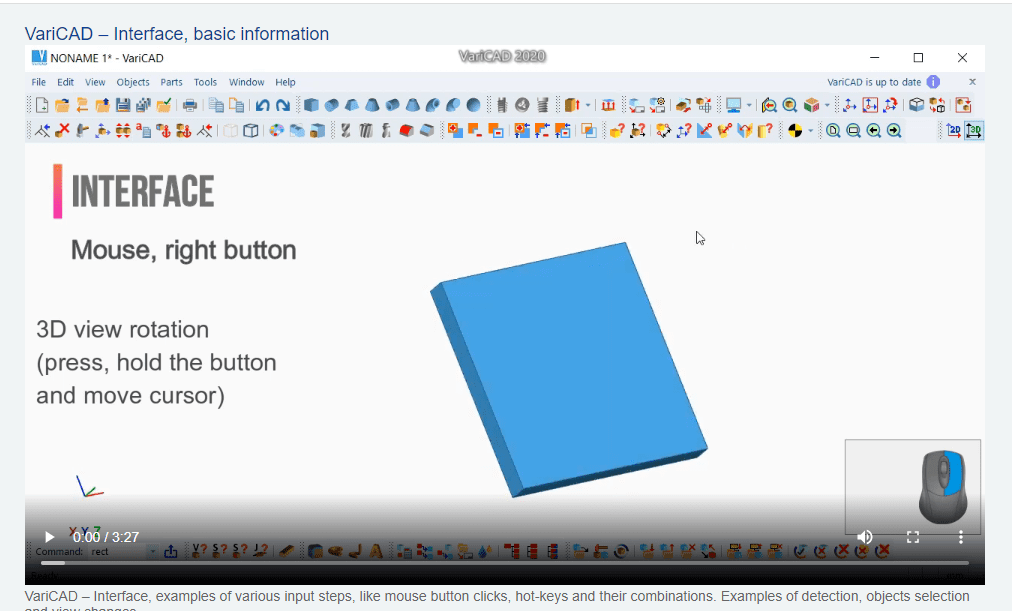Open the video more options menu

(x=960, y=537)
